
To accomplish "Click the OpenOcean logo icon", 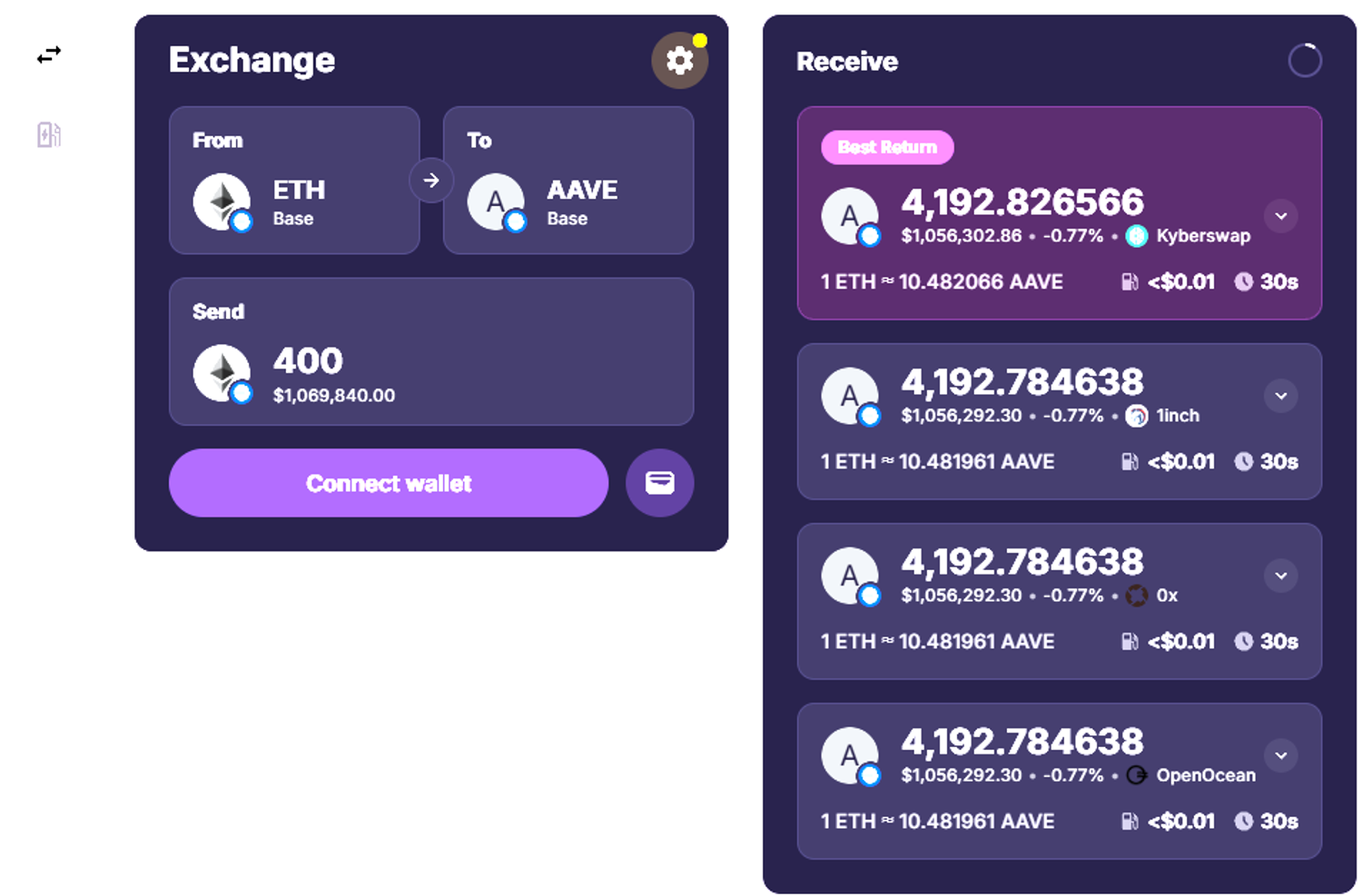I will [x=1137, y=775].
